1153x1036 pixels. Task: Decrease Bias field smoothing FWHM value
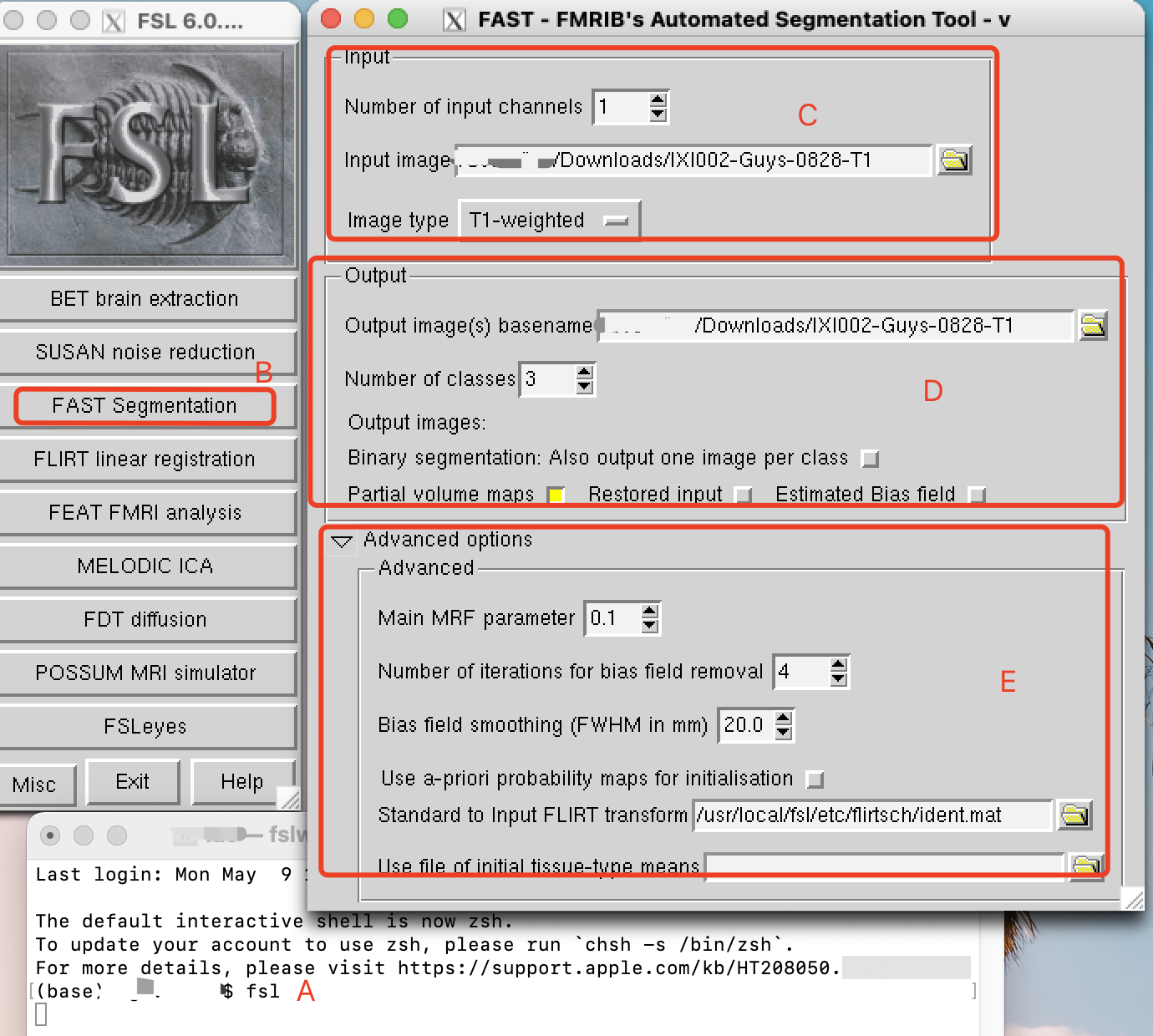[x=783, y=733]
